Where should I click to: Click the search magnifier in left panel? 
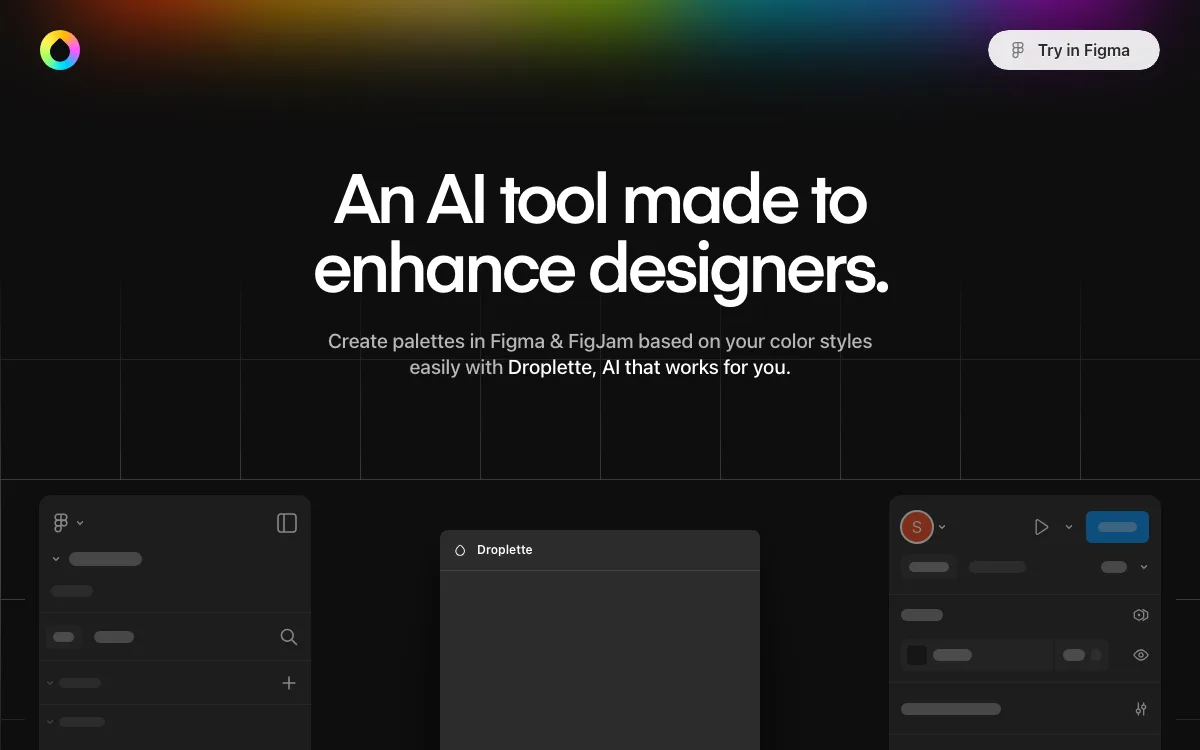click(289, 637)
